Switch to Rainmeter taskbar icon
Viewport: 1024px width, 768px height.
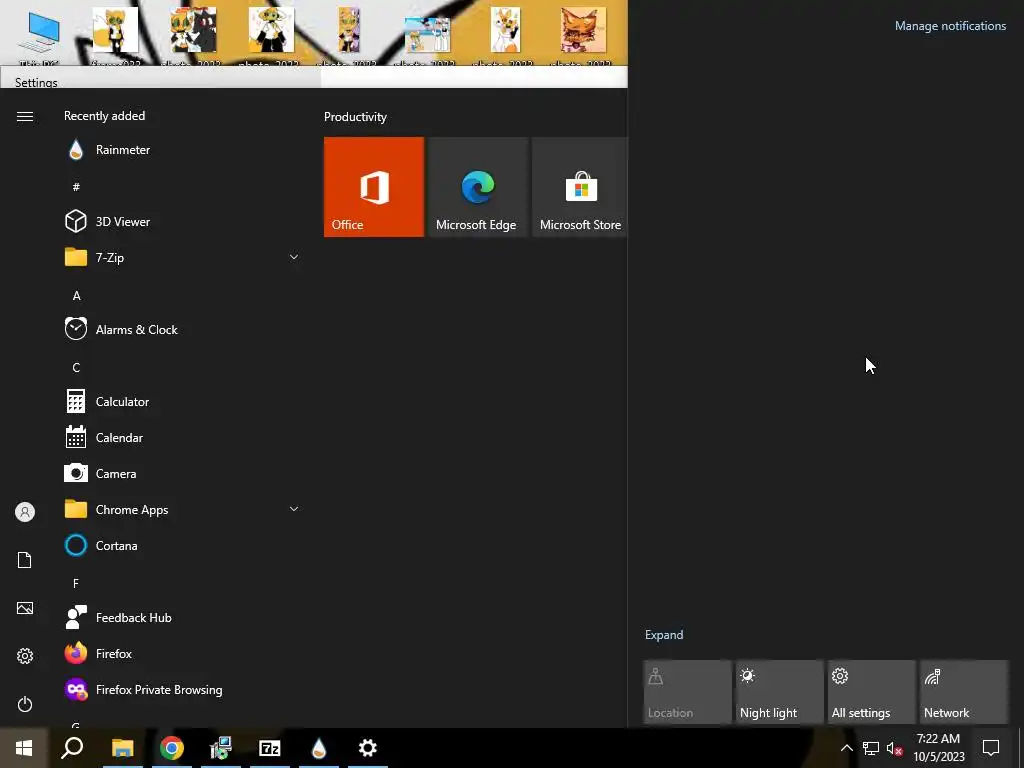pyautogui.click(x=319, y=748)
